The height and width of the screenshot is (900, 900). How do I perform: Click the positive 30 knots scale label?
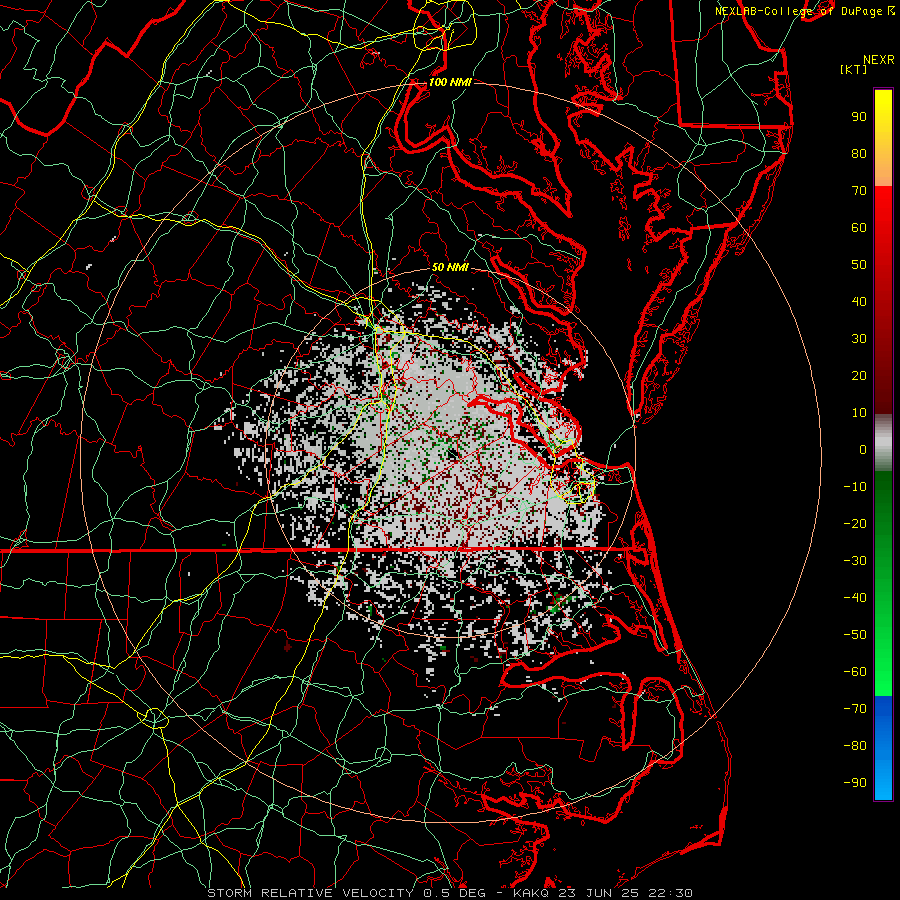(859, 339)
